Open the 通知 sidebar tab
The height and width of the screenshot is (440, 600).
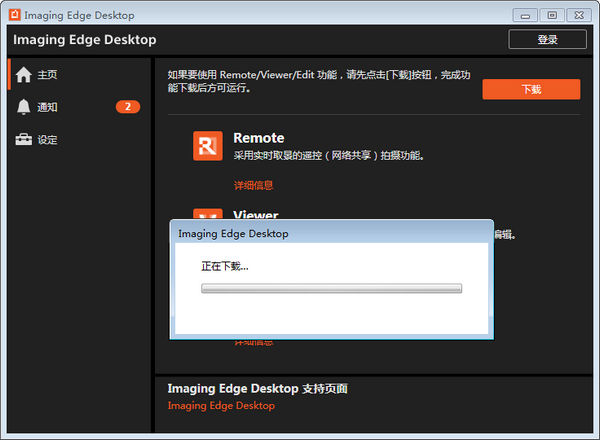coord(47,107)
